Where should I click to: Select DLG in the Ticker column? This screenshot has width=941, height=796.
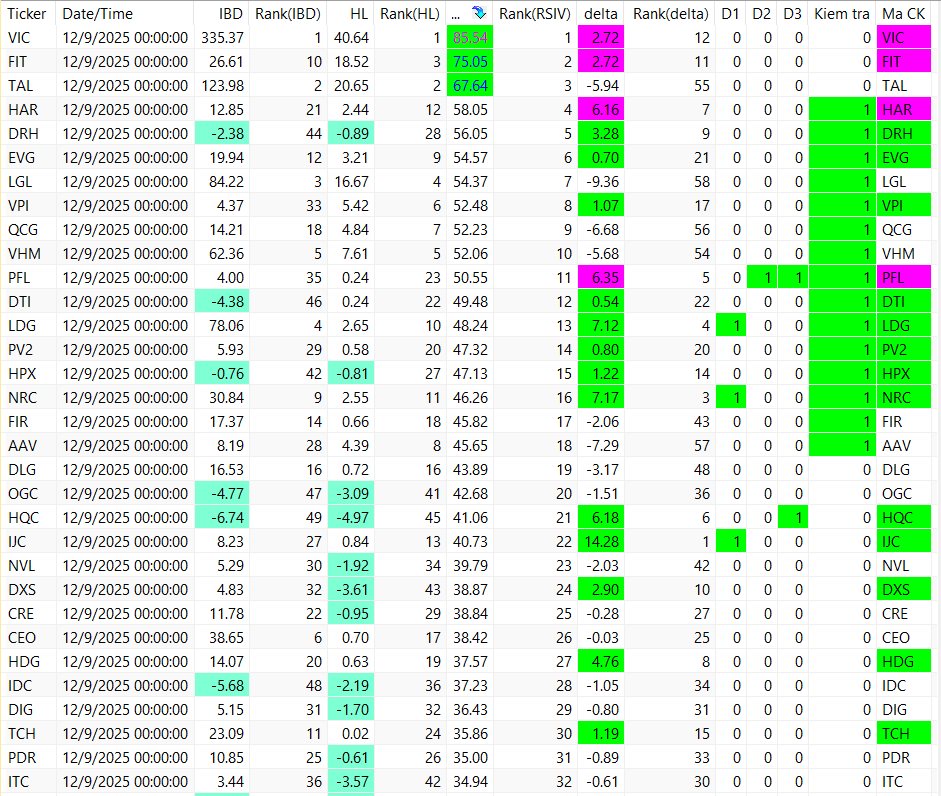(22, 470)
